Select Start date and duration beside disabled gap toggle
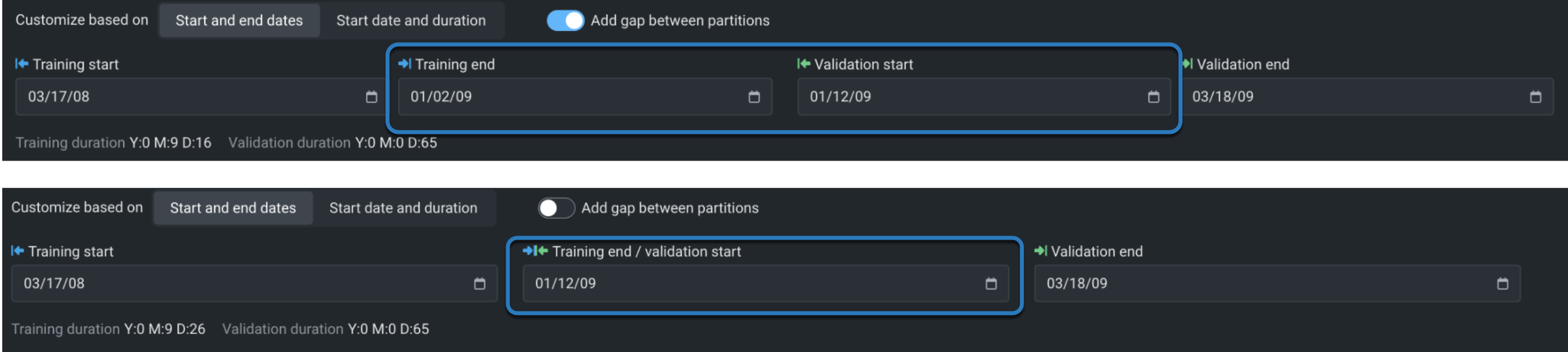 (x=403, y=208)
